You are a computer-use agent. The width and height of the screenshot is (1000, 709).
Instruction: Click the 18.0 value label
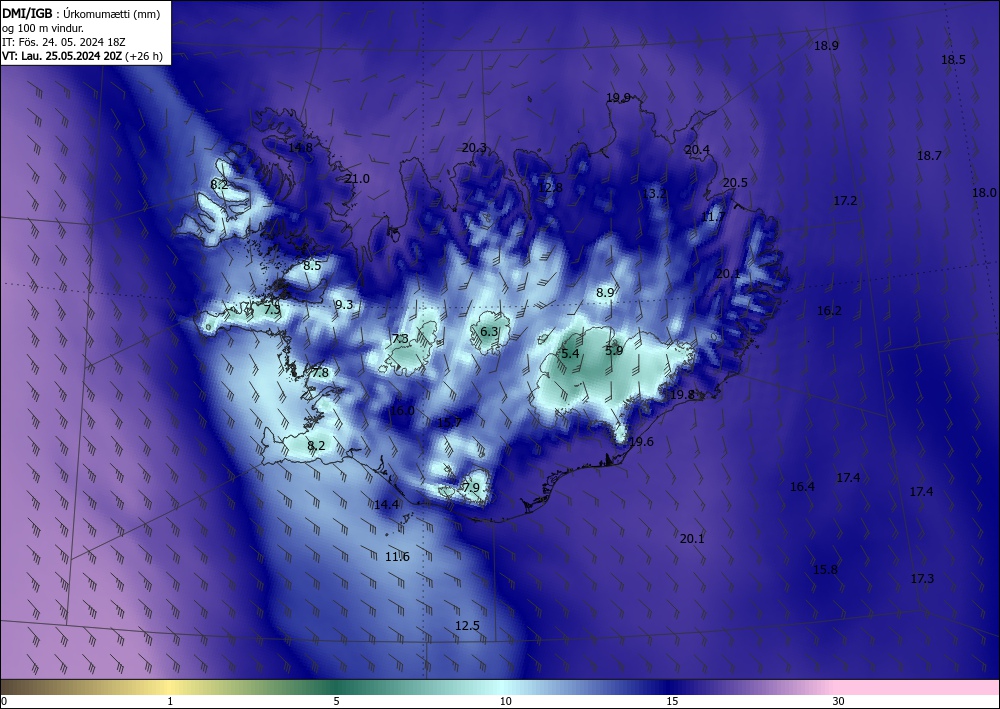(984, 193)
